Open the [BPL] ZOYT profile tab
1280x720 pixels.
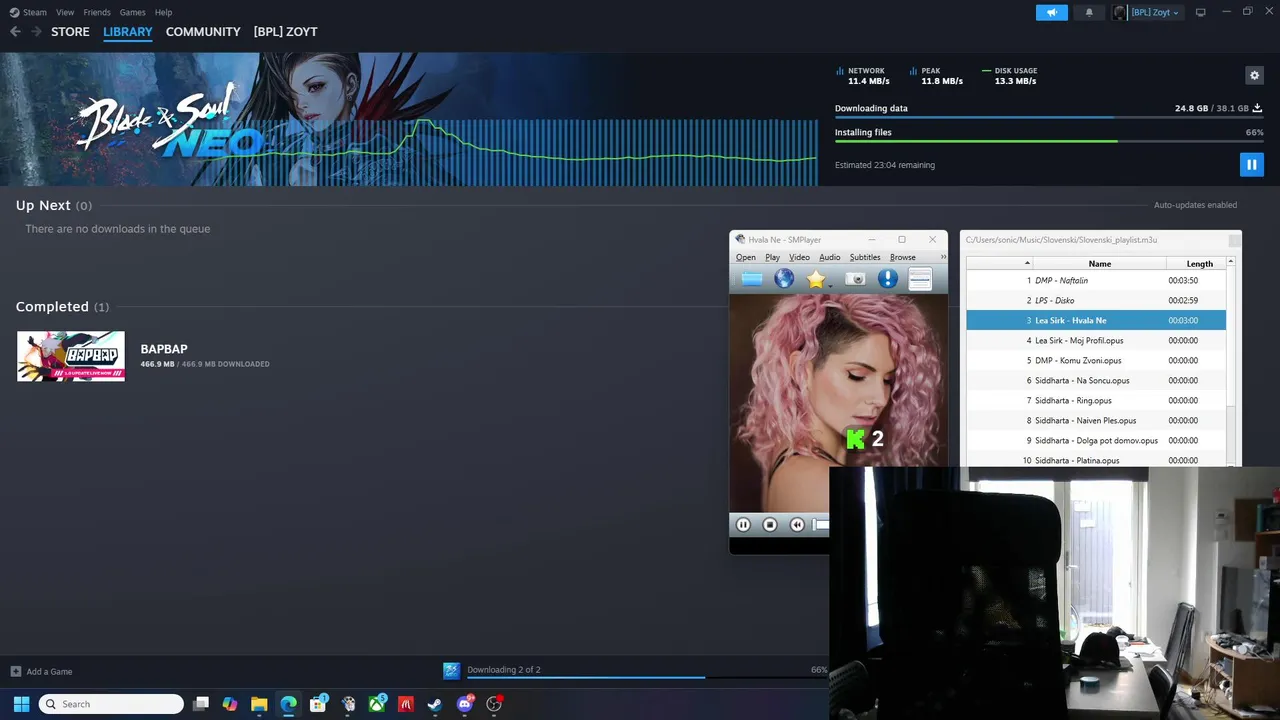(x=285, y=32)
